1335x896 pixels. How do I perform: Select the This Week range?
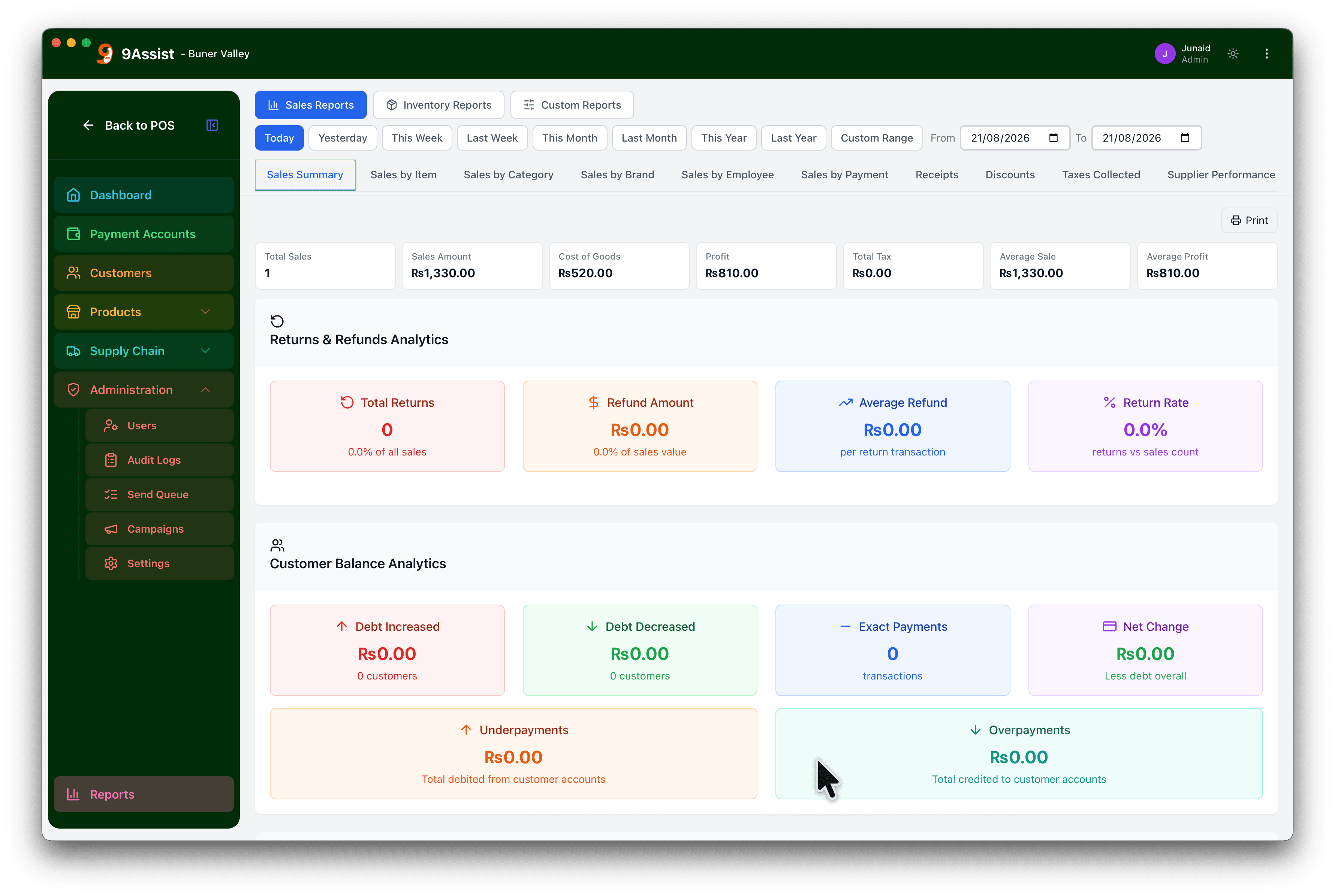[417, 138]
